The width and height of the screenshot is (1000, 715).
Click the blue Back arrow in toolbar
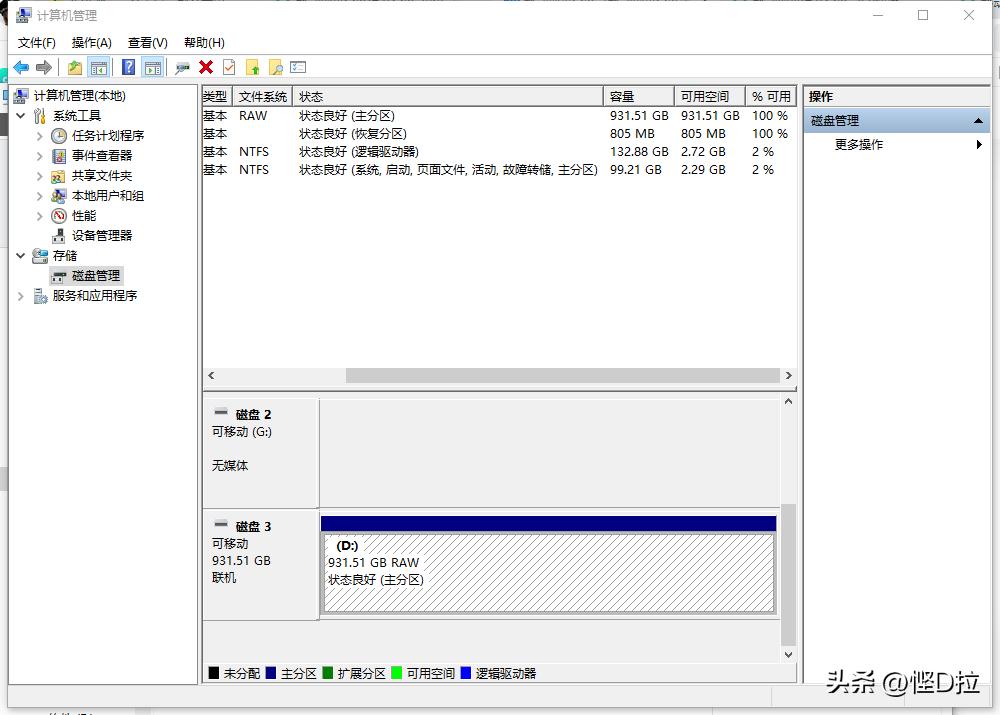[x=21, y=67]
